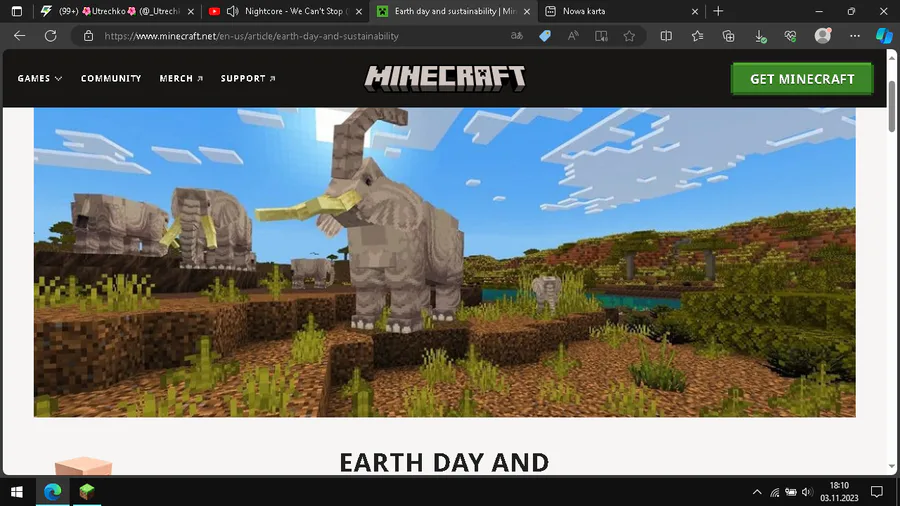Click the page vertical scrollbar thumb

click(x=891, y=107)
